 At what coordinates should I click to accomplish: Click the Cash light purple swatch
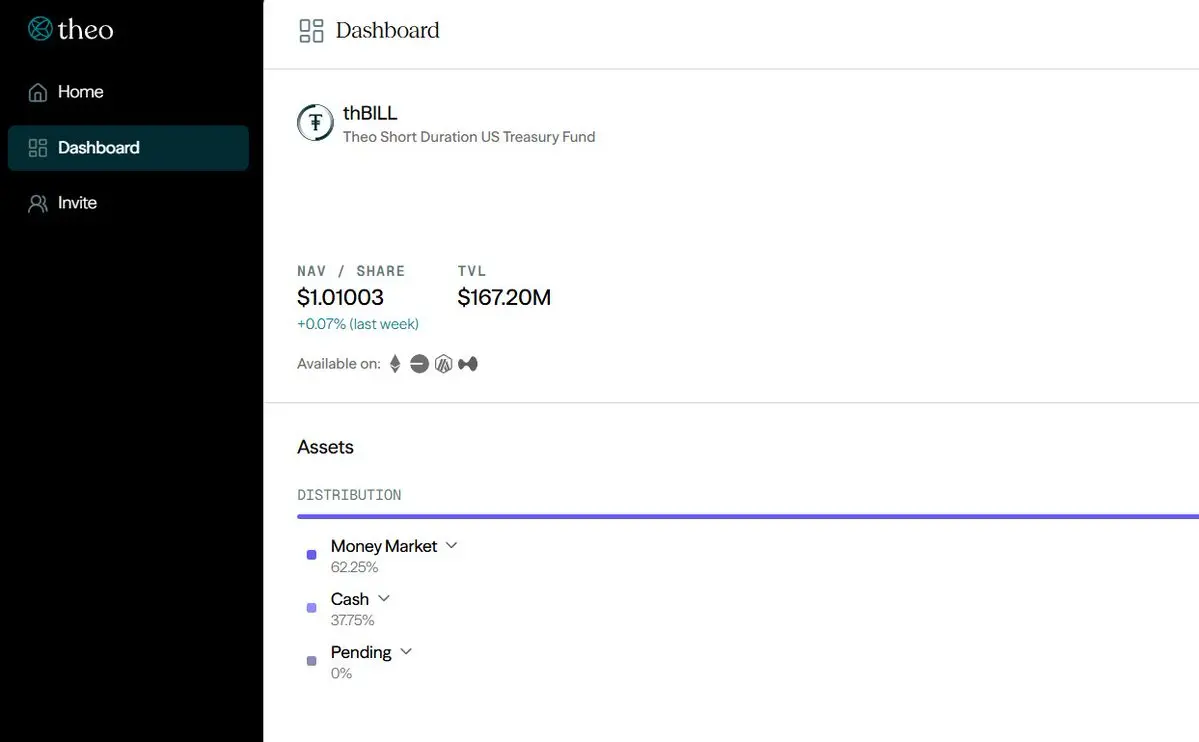pos(311,608)
